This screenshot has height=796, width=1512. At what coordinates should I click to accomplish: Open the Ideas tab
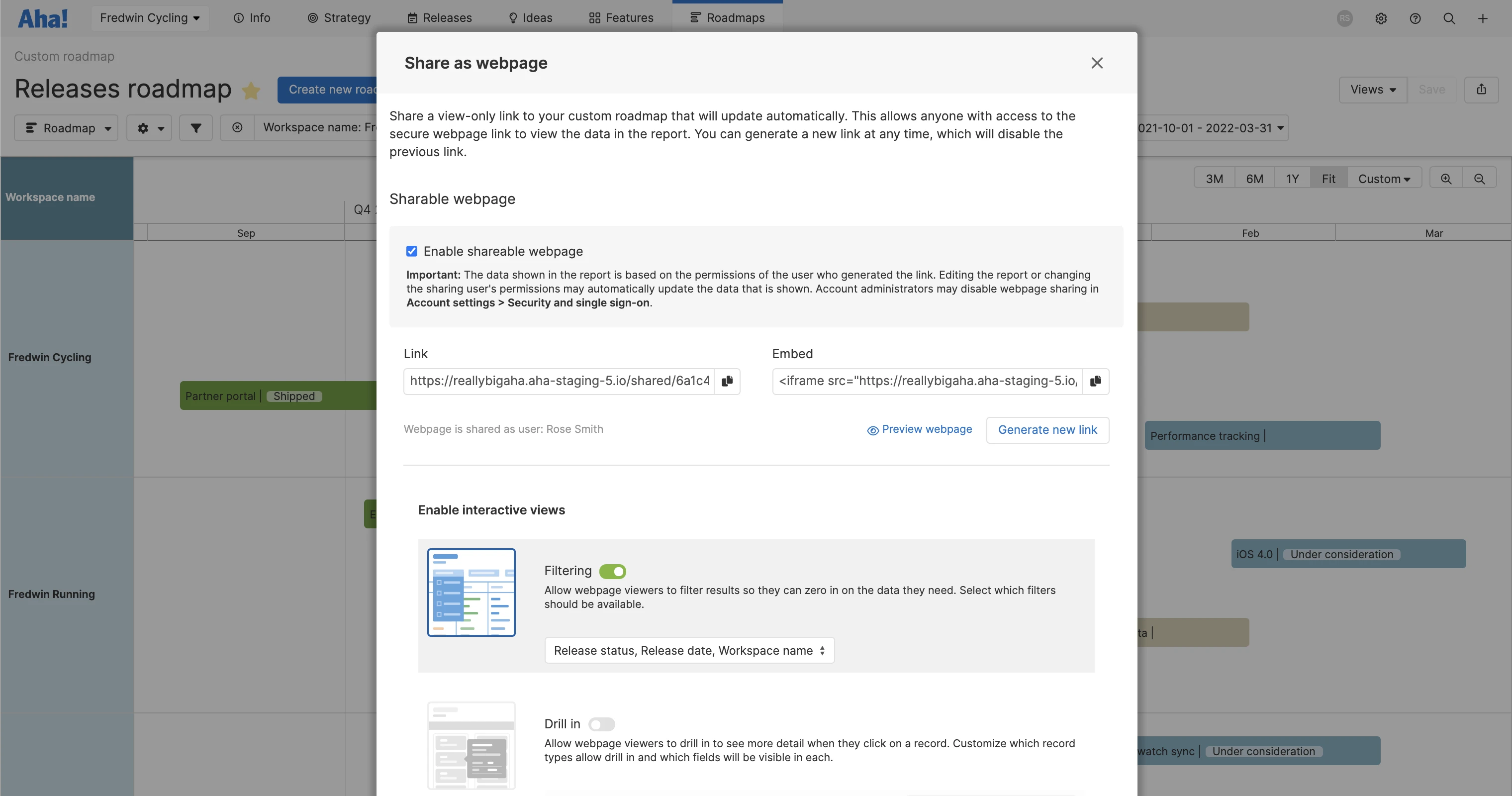530,18
